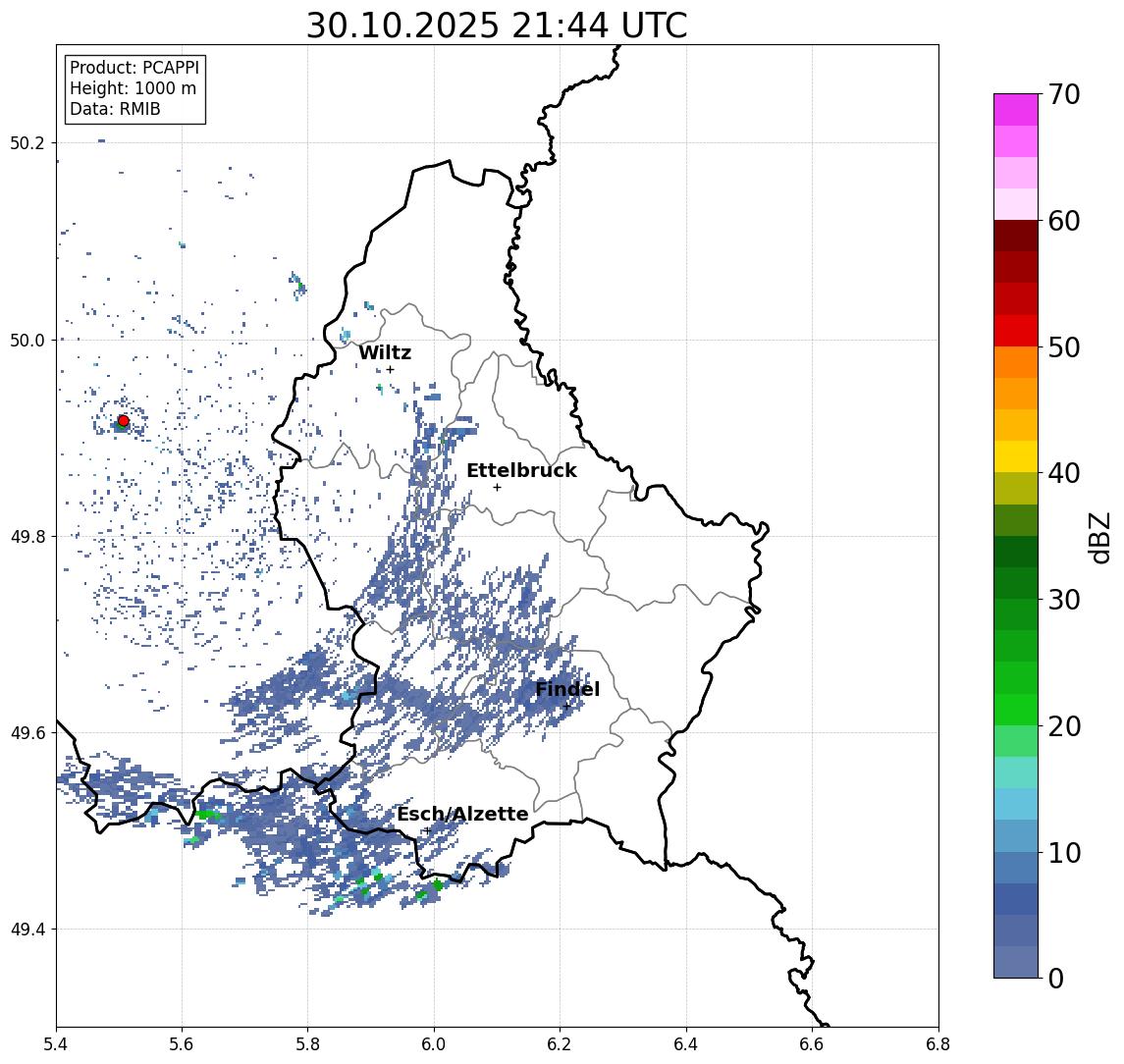Click longitude tick label 5.6
The width and height of the screenshot is (1124, 1064).
(182, 1044)
